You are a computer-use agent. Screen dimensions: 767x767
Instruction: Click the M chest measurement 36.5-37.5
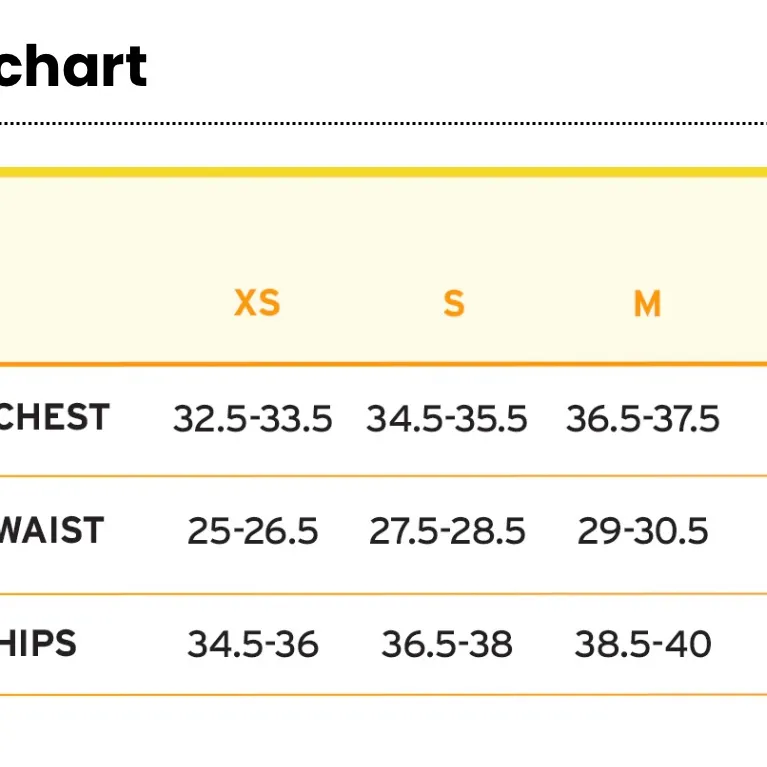[642, 418]
